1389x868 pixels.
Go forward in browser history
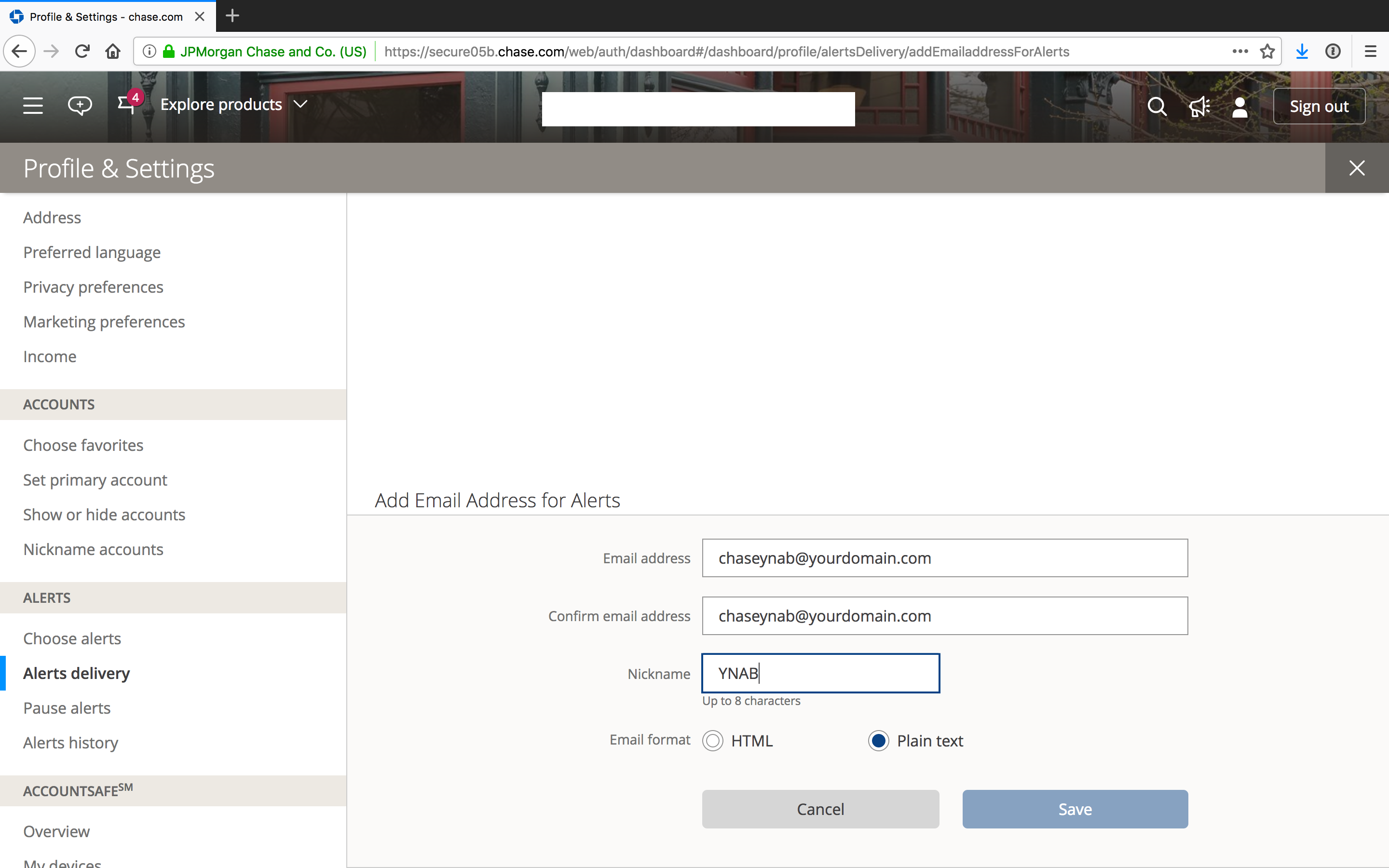[x=51, y=52]
